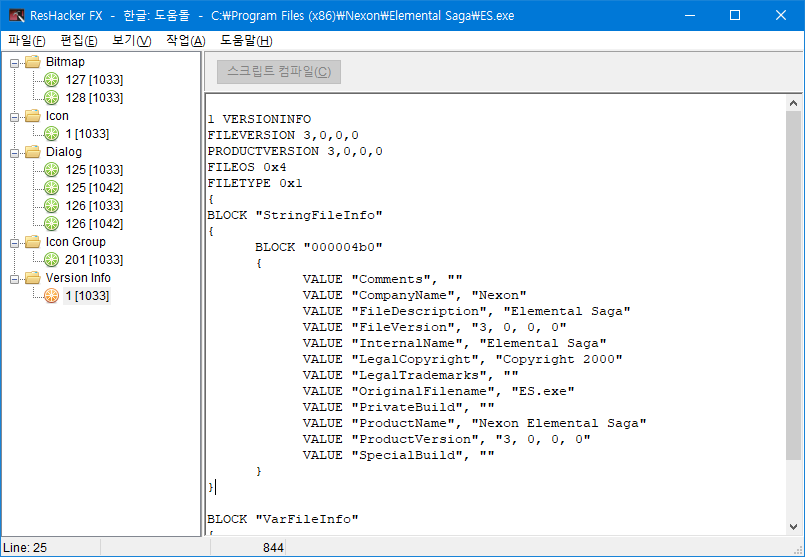Click green resource icon for Icon Group 201
This screenshot has height=557, width=805.
pyautogui.click(x=51, y=260)
